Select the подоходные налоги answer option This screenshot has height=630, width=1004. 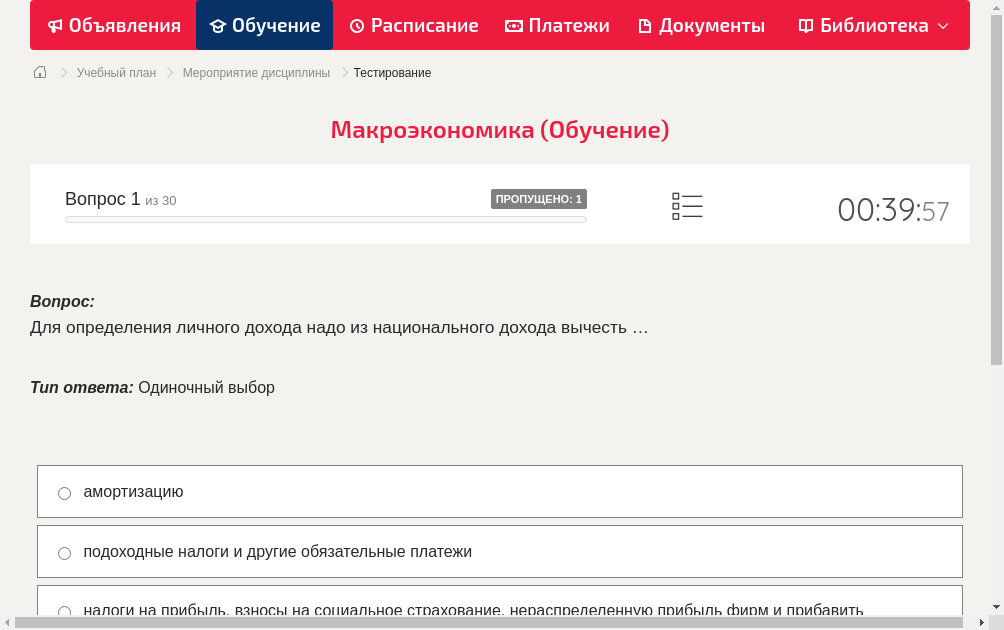[64, 552]
